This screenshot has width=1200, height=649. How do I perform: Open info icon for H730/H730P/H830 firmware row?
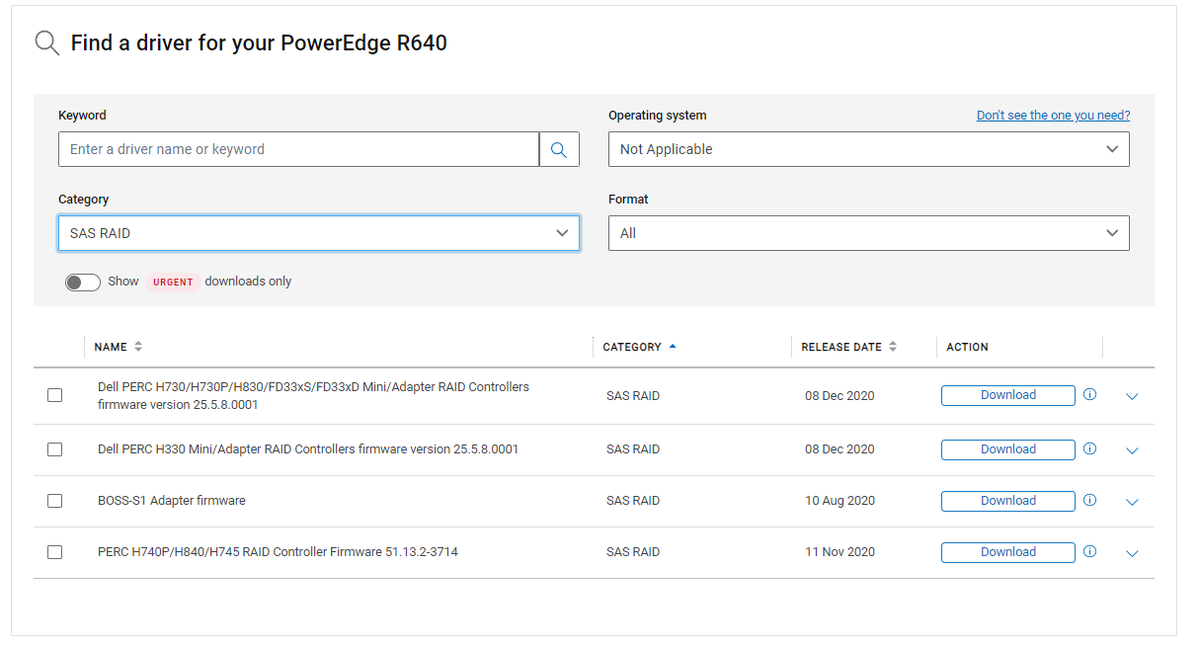(1090, 394)
